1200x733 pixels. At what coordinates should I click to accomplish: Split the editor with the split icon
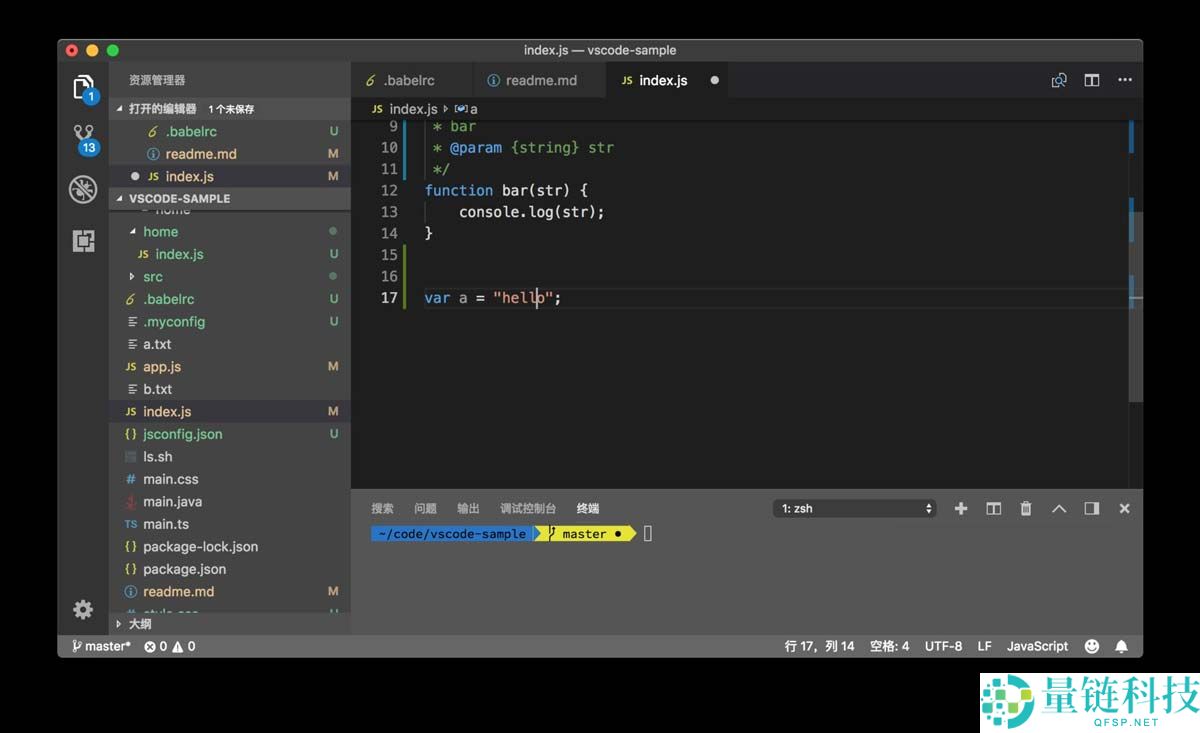[1092, 81]
